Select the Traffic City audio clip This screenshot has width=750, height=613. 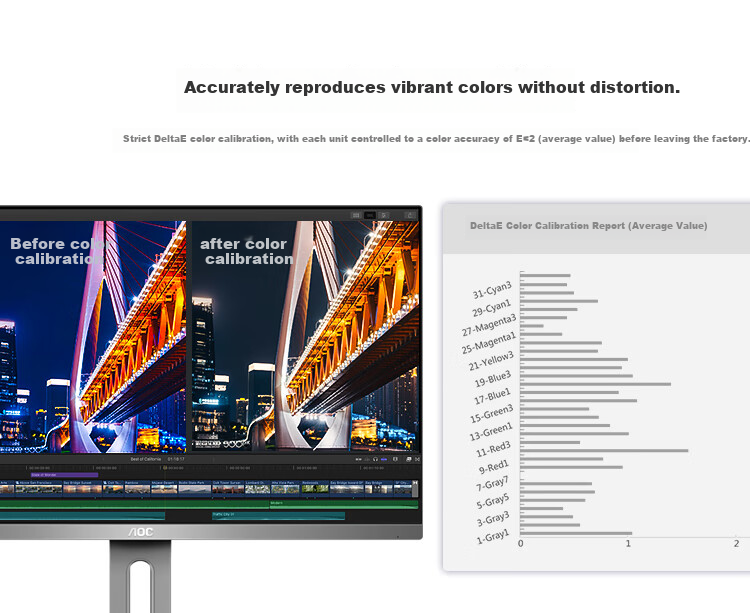coord(278,516)
